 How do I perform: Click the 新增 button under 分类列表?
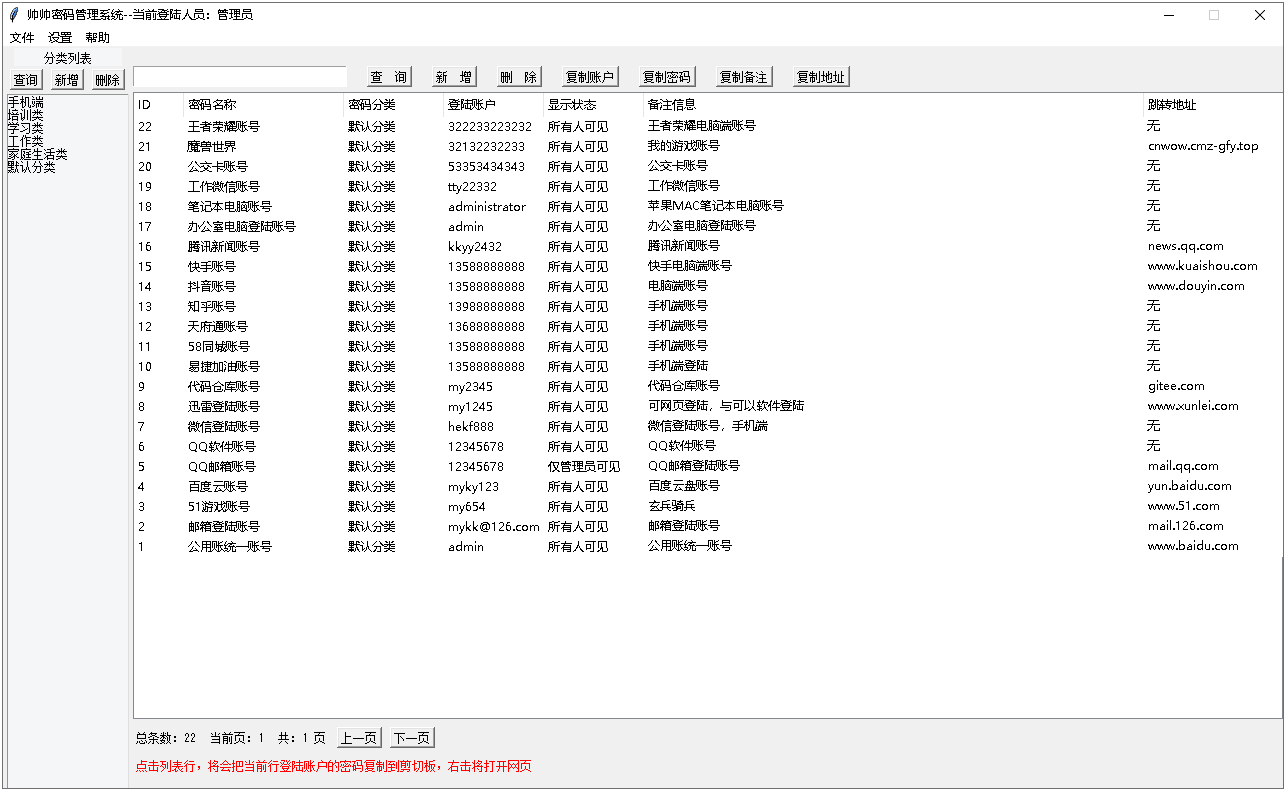67,80
